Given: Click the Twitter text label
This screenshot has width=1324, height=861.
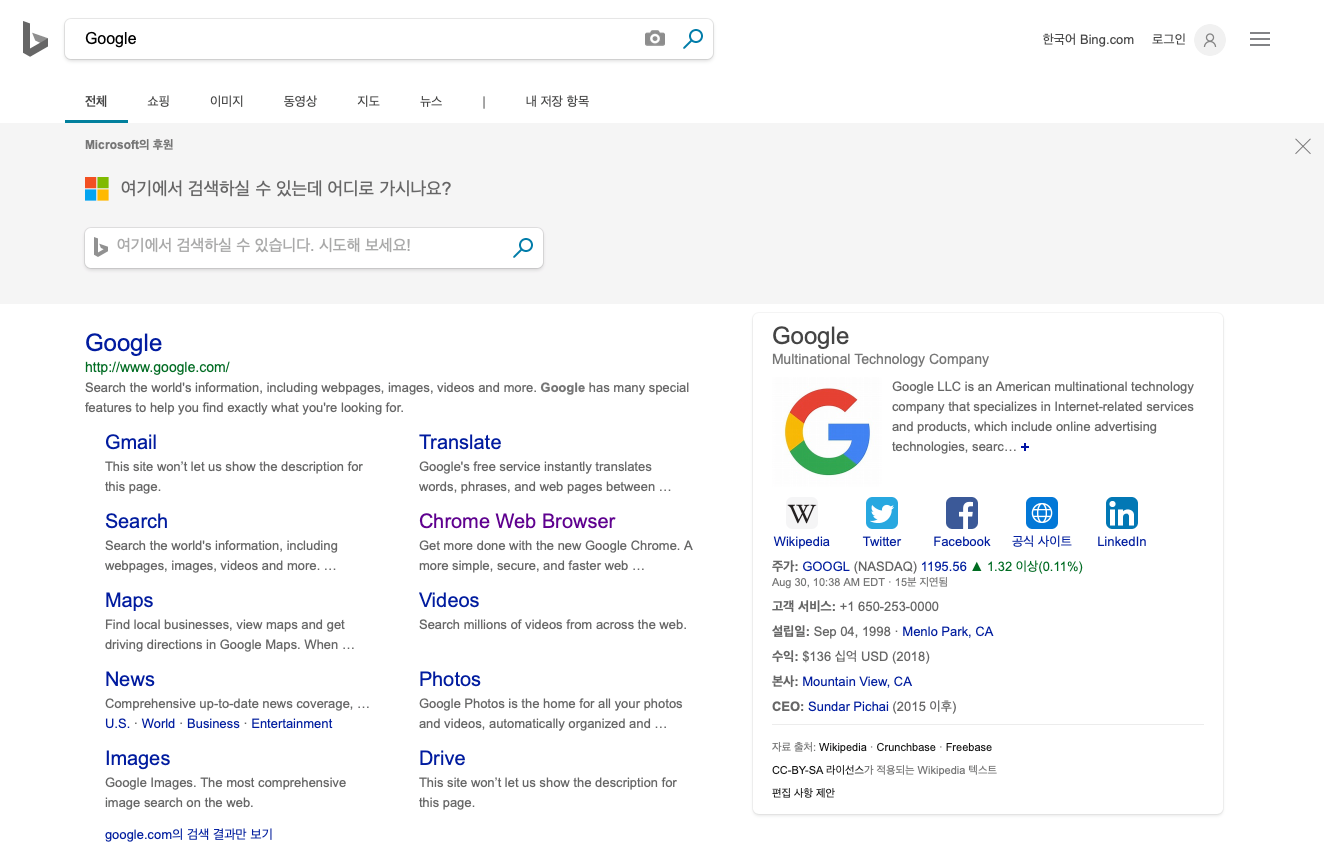Looking at the screenshot, I should pyautogui.click(x=882, y=542).
